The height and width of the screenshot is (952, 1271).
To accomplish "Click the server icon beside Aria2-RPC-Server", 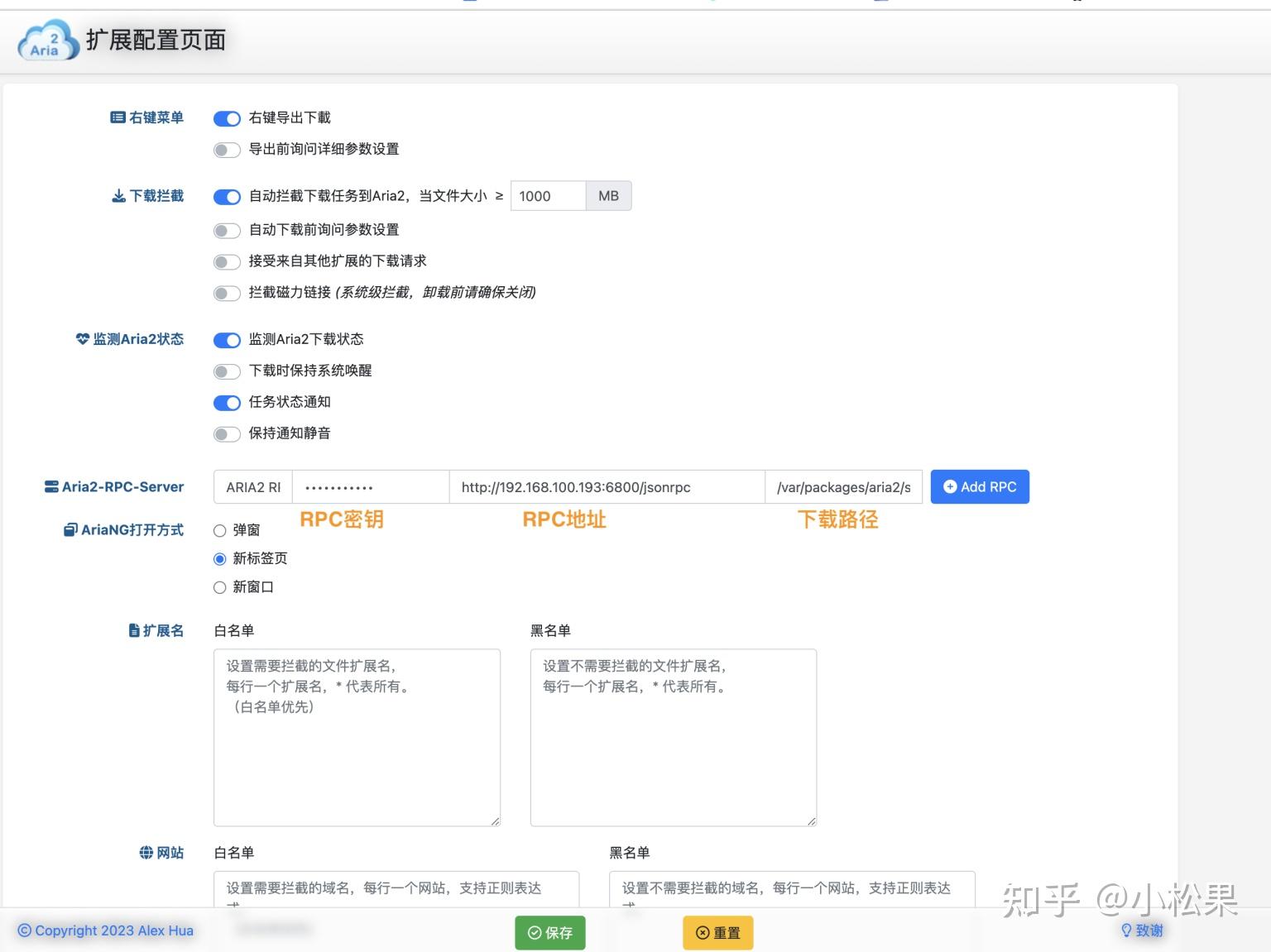I will [x=50, y=486].
